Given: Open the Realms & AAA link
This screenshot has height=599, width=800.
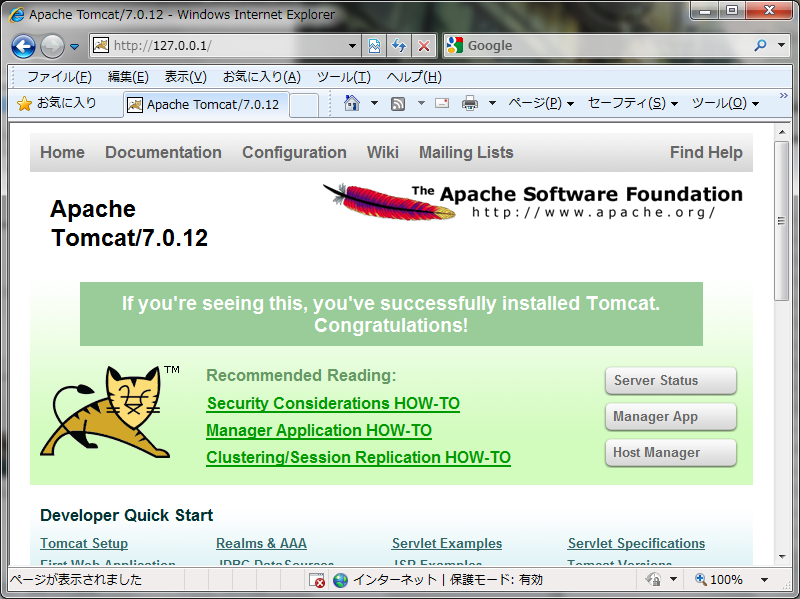Looking at the screenshot, I should (261, 543).
